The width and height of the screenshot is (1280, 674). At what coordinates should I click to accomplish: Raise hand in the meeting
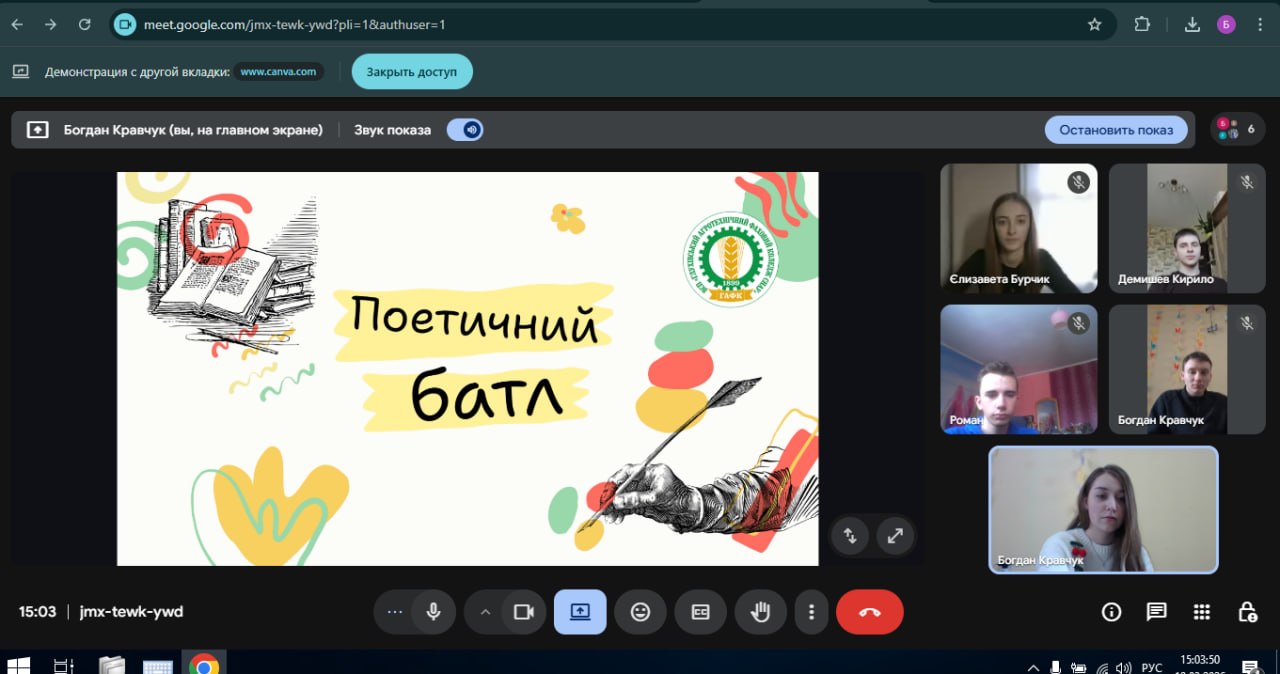pos(760,612)
